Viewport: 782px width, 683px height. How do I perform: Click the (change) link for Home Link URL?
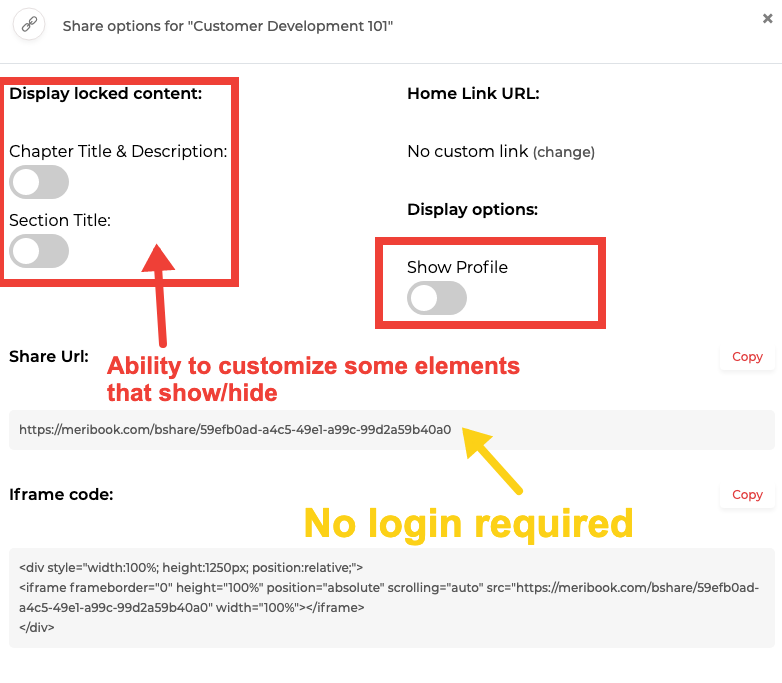point(564,152)
